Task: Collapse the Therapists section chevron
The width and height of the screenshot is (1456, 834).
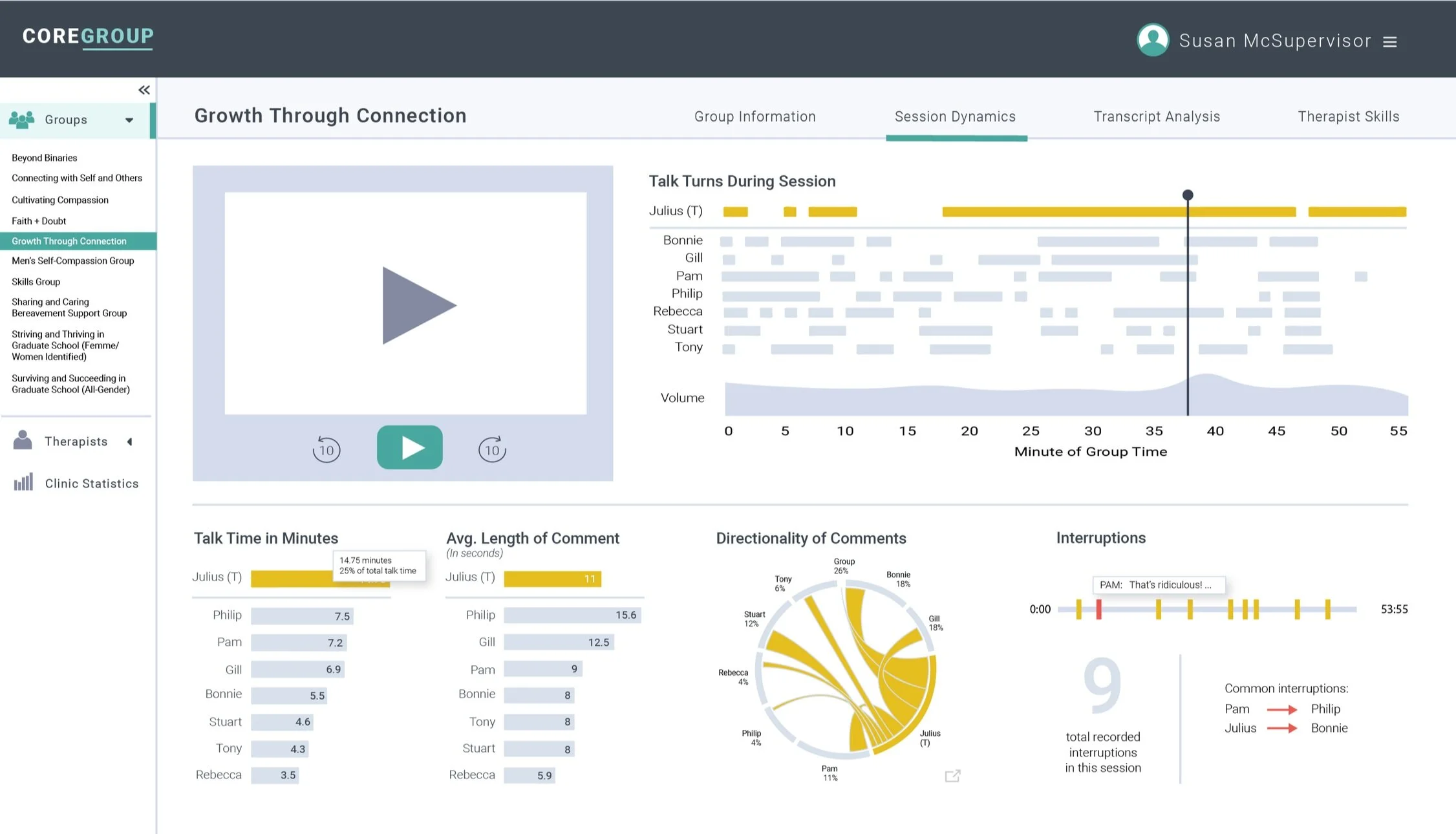Action: 130,441
